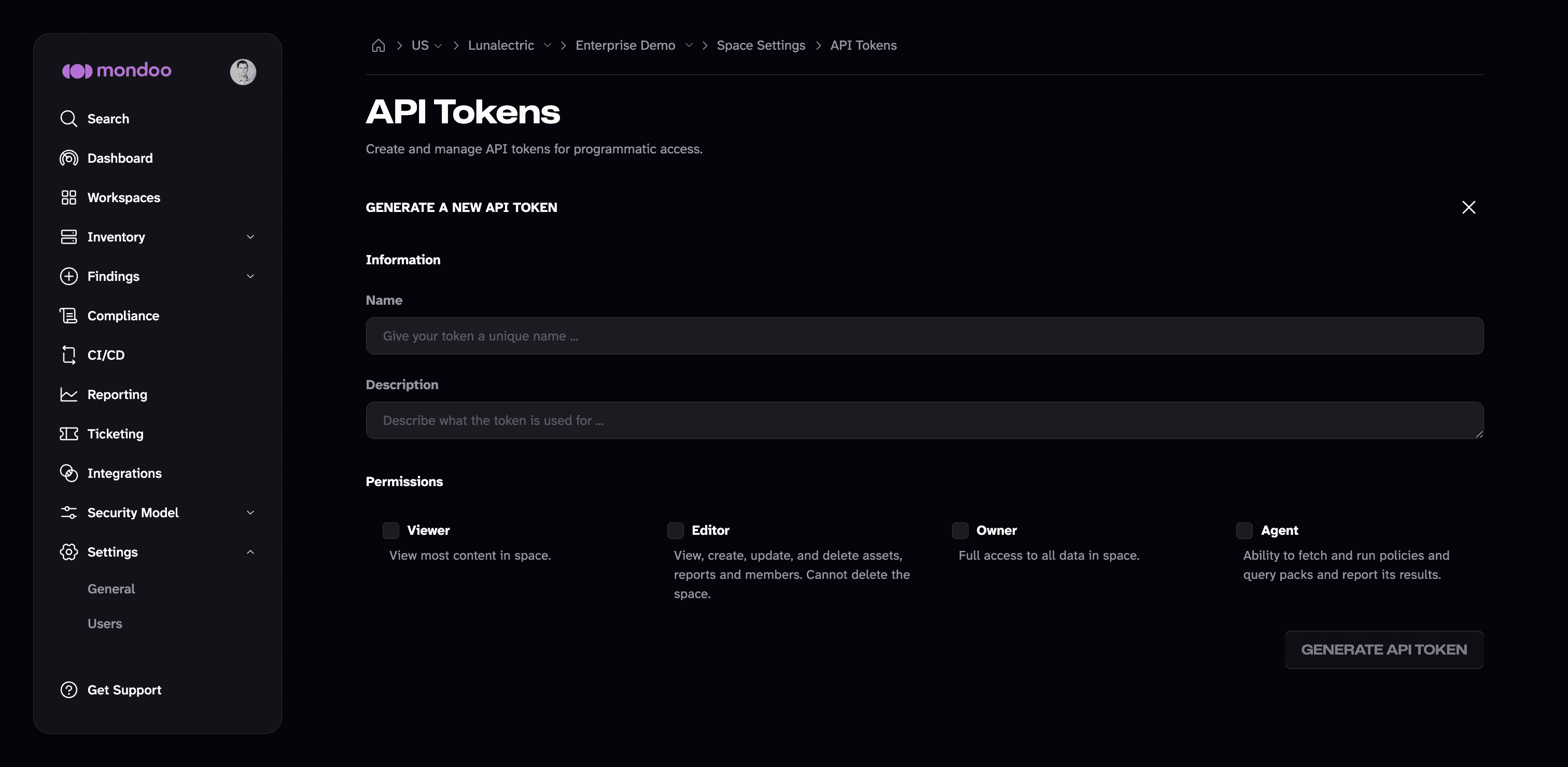This screenshot has height=767, width=1568.
Task: Click the Settings gear icon
Action: [69, 552]
